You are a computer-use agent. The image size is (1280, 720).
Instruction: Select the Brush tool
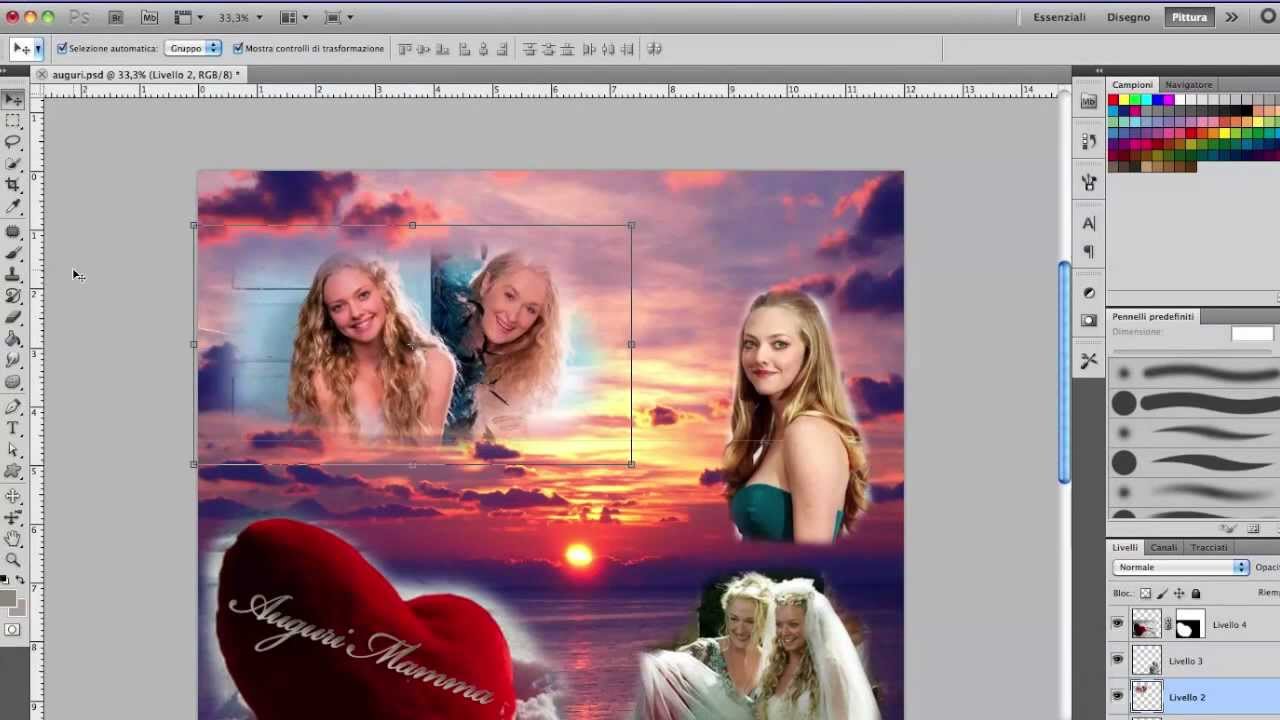pyautogui.click(x=13, y=253)
